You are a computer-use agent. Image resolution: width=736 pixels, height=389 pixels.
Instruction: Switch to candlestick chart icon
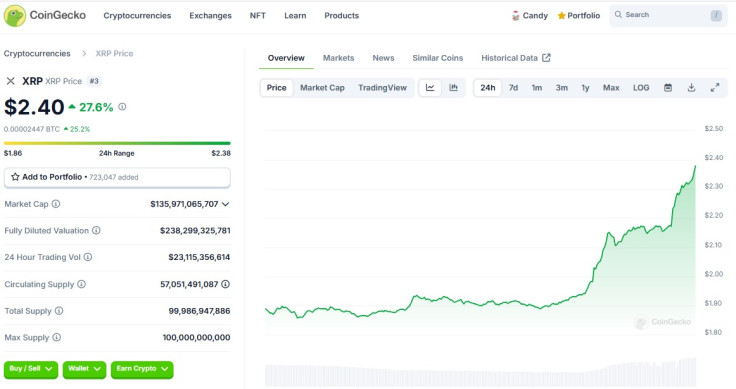tap(453, 88)
